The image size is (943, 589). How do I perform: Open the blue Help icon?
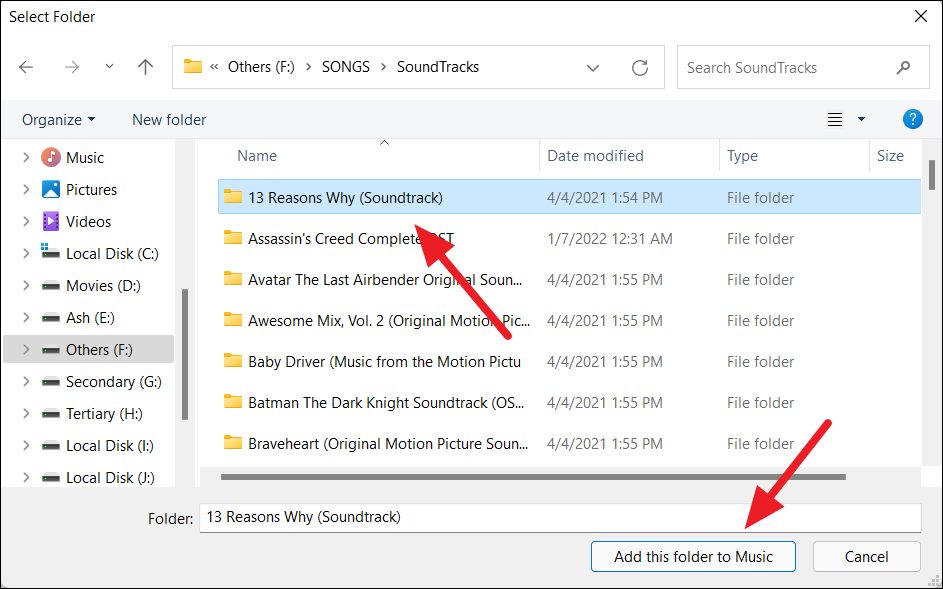click(x=912, y=119)
